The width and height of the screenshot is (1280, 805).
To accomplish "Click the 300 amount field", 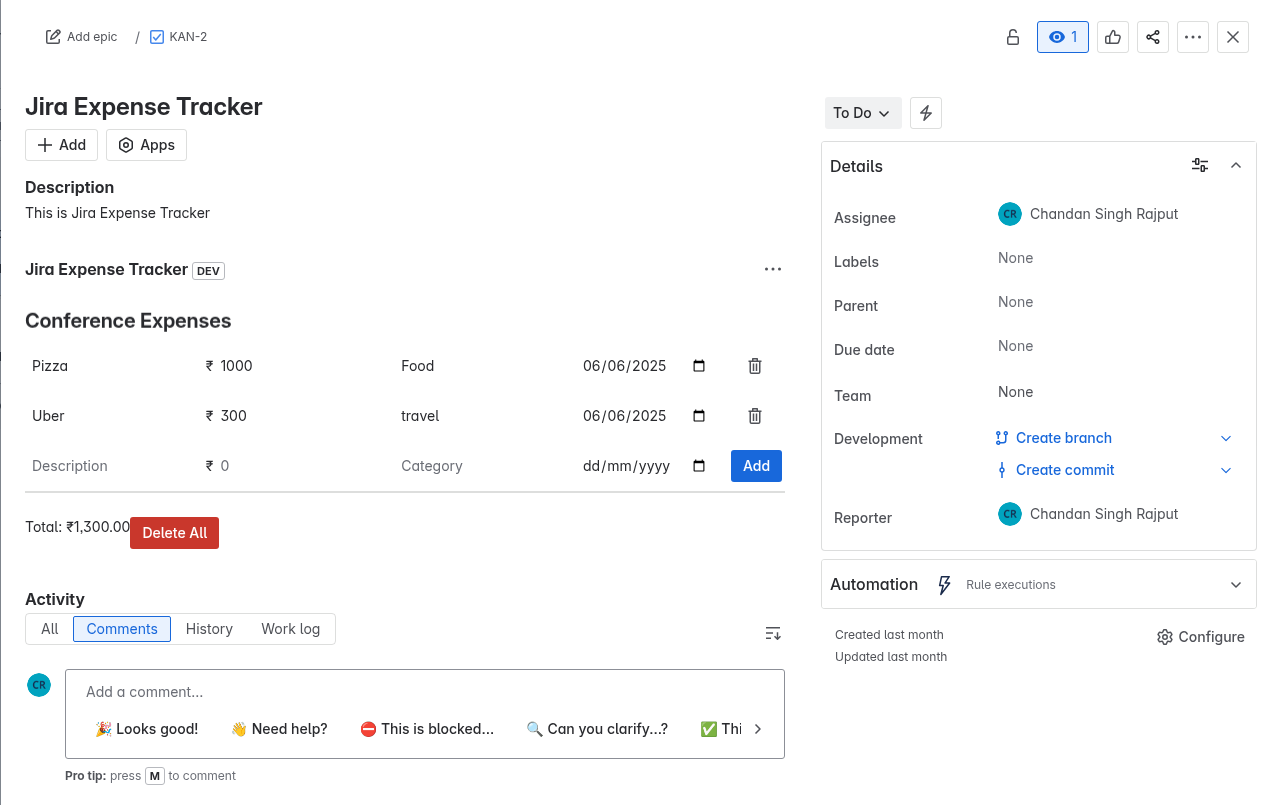I will tap(300, 416).
